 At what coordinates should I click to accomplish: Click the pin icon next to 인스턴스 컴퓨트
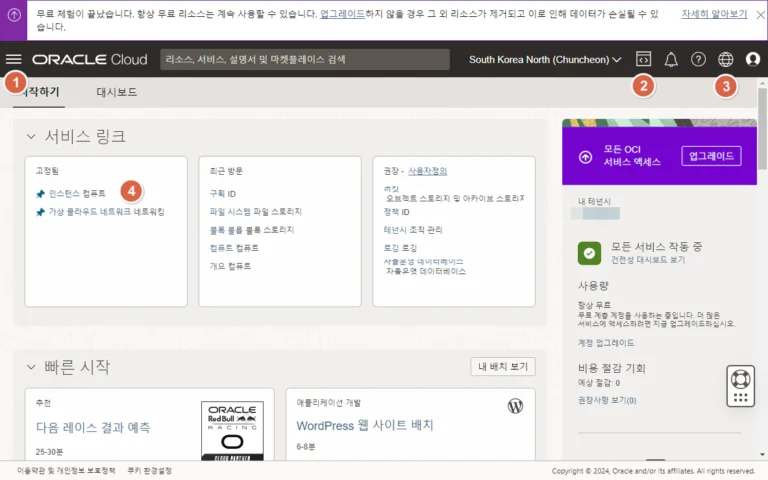(x=41, y=194)
